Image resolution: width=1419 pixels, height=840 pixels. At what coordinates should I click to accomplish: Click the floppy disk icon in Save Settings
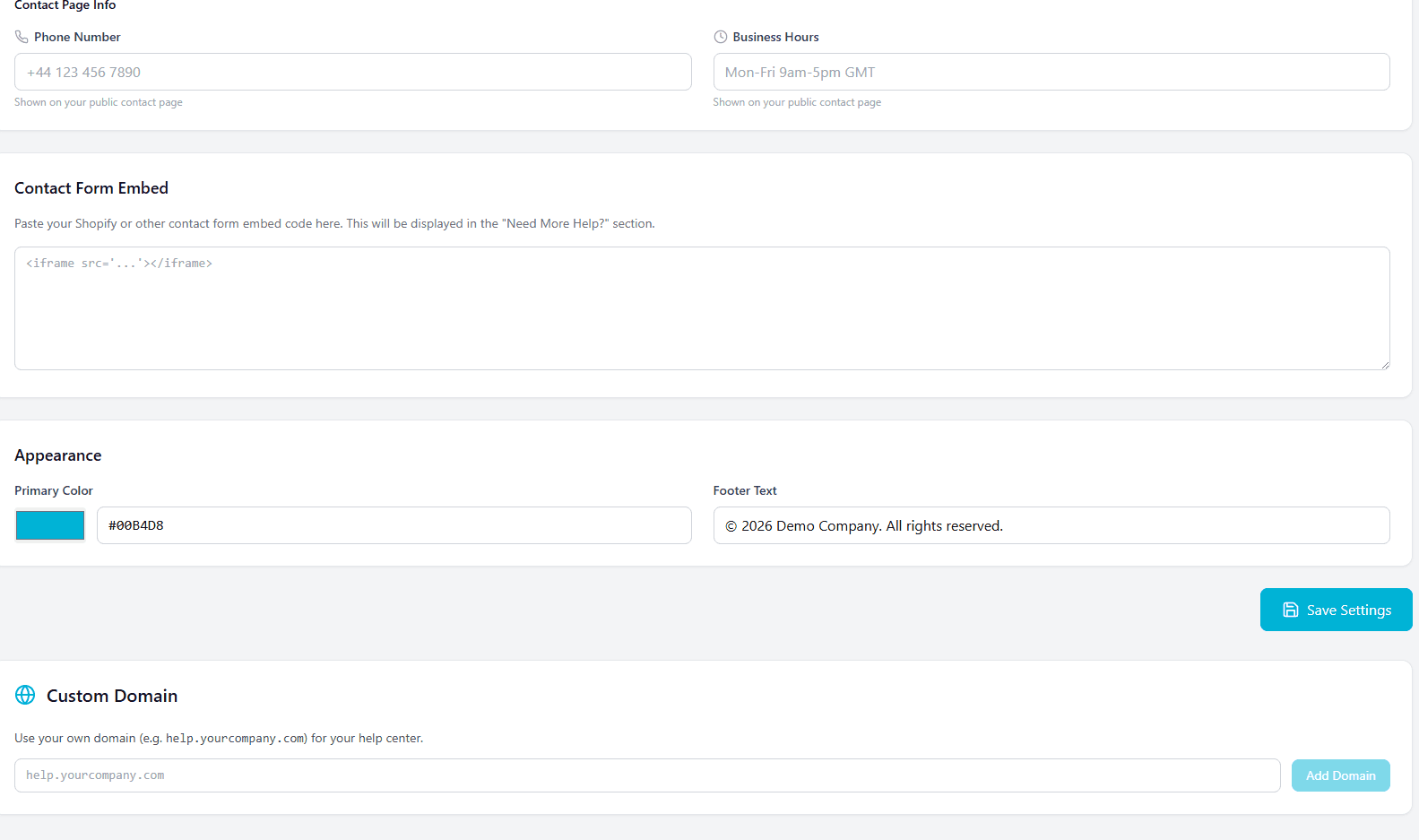pos(1290,610)
